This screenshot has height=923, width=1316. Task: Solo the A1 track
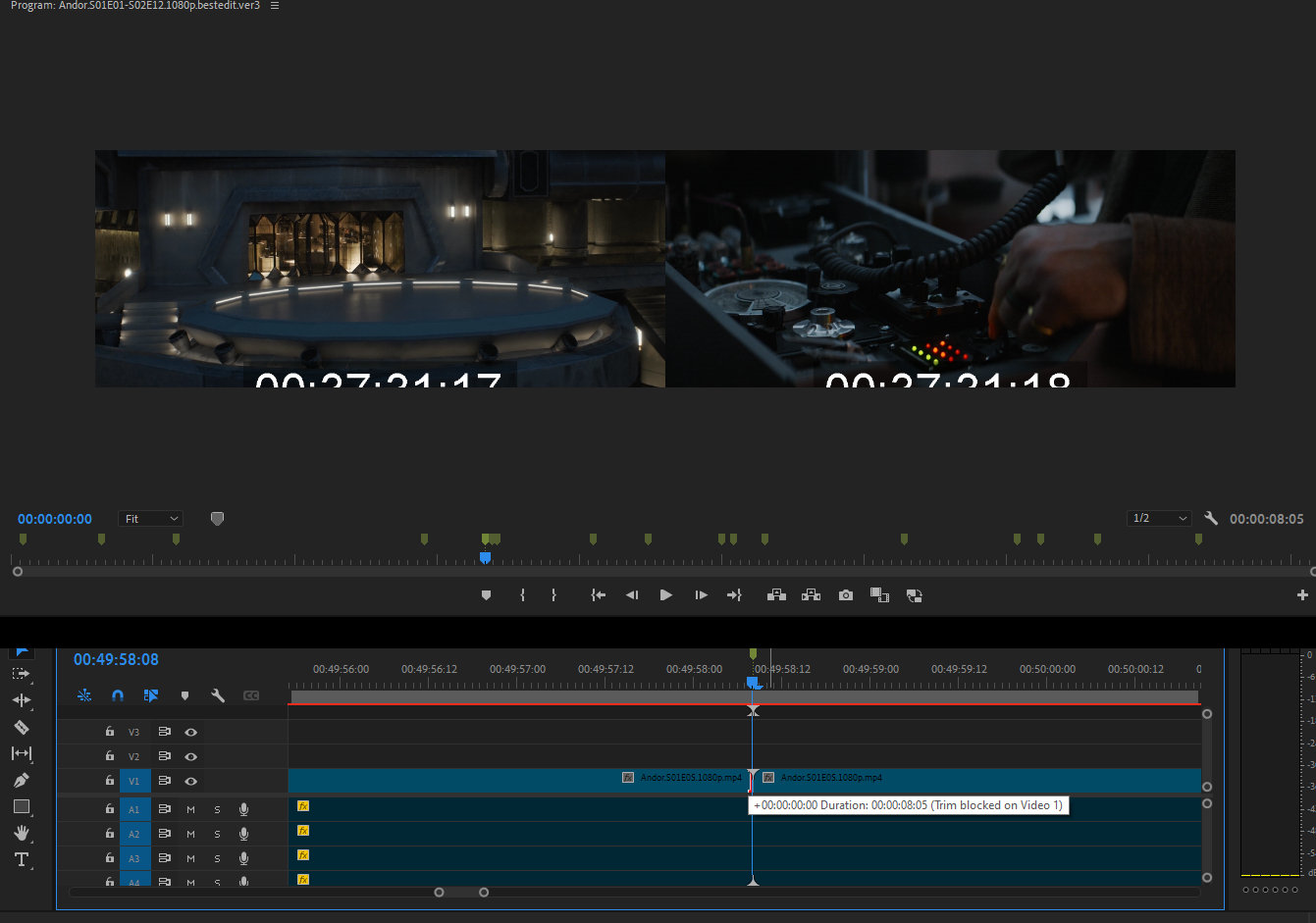217,809
